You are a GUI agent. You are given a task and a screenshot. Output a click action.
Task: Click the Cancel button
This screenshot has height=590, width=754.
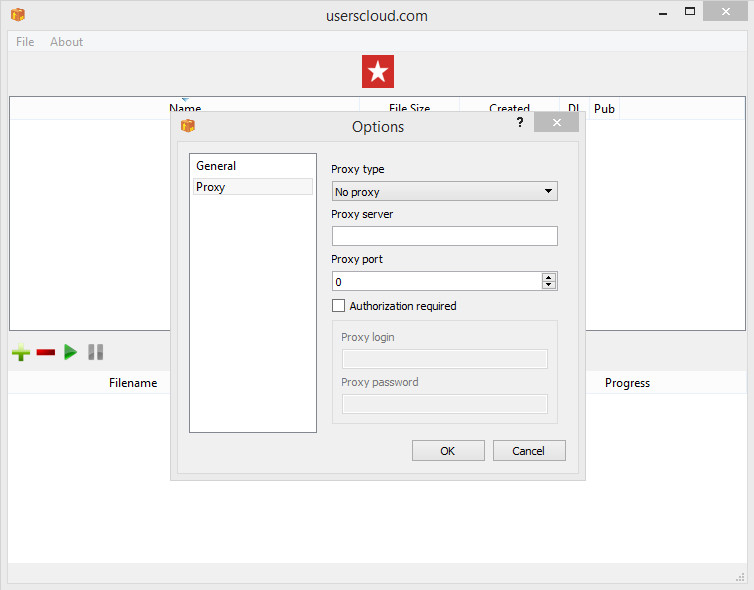[529, 451]
